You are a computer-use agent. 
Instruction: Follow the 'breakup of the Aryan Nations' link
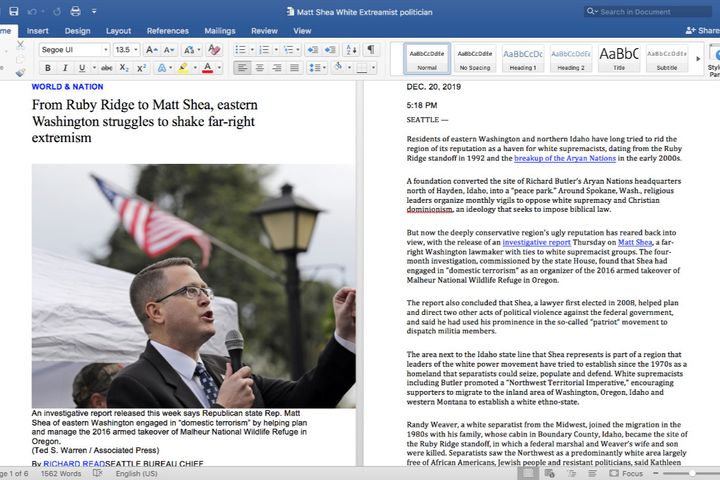pos(565,158)
